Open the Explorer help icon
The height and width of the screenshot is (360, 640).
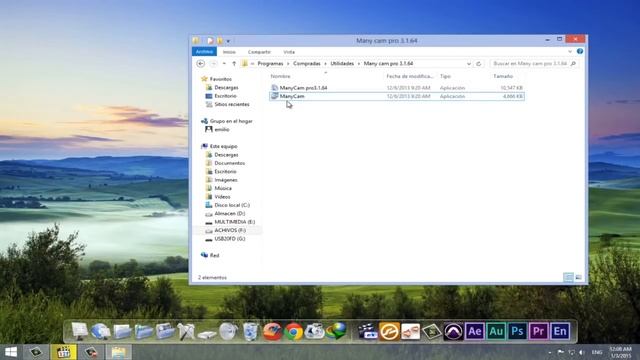(580, 51)
